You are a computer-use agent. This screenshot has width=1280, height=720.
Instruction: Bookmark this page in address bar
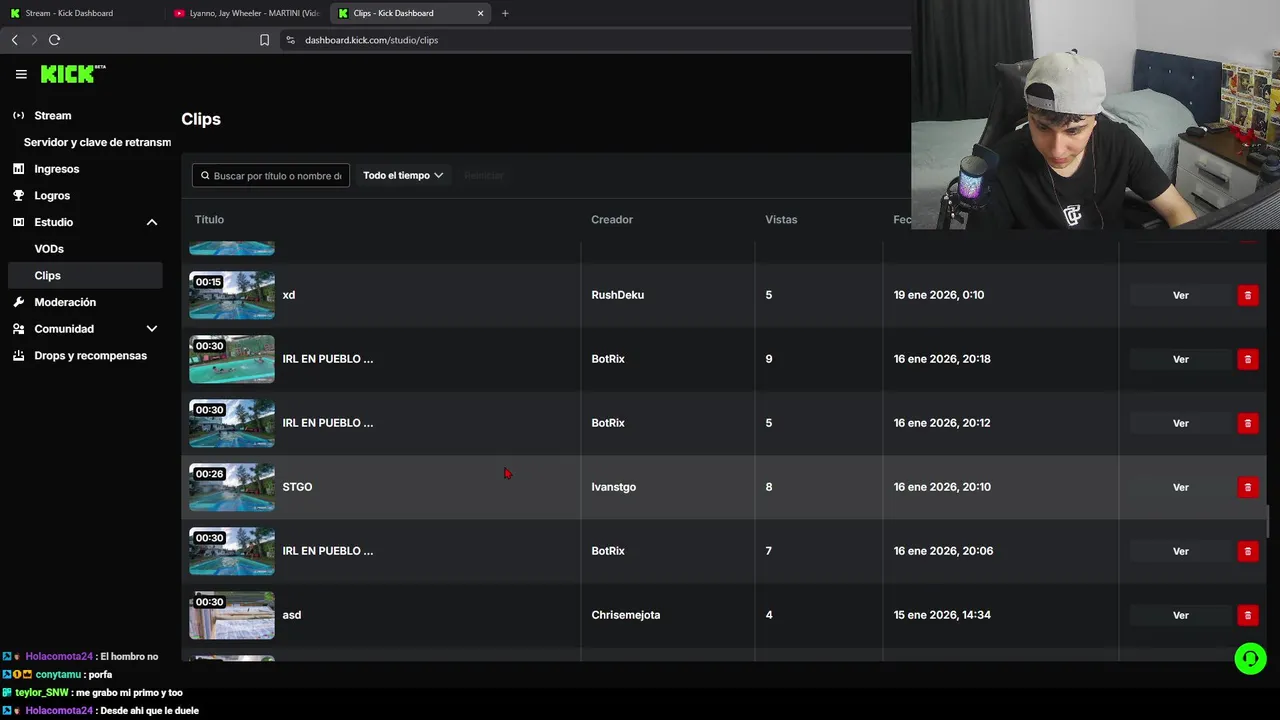pos(264,40)
